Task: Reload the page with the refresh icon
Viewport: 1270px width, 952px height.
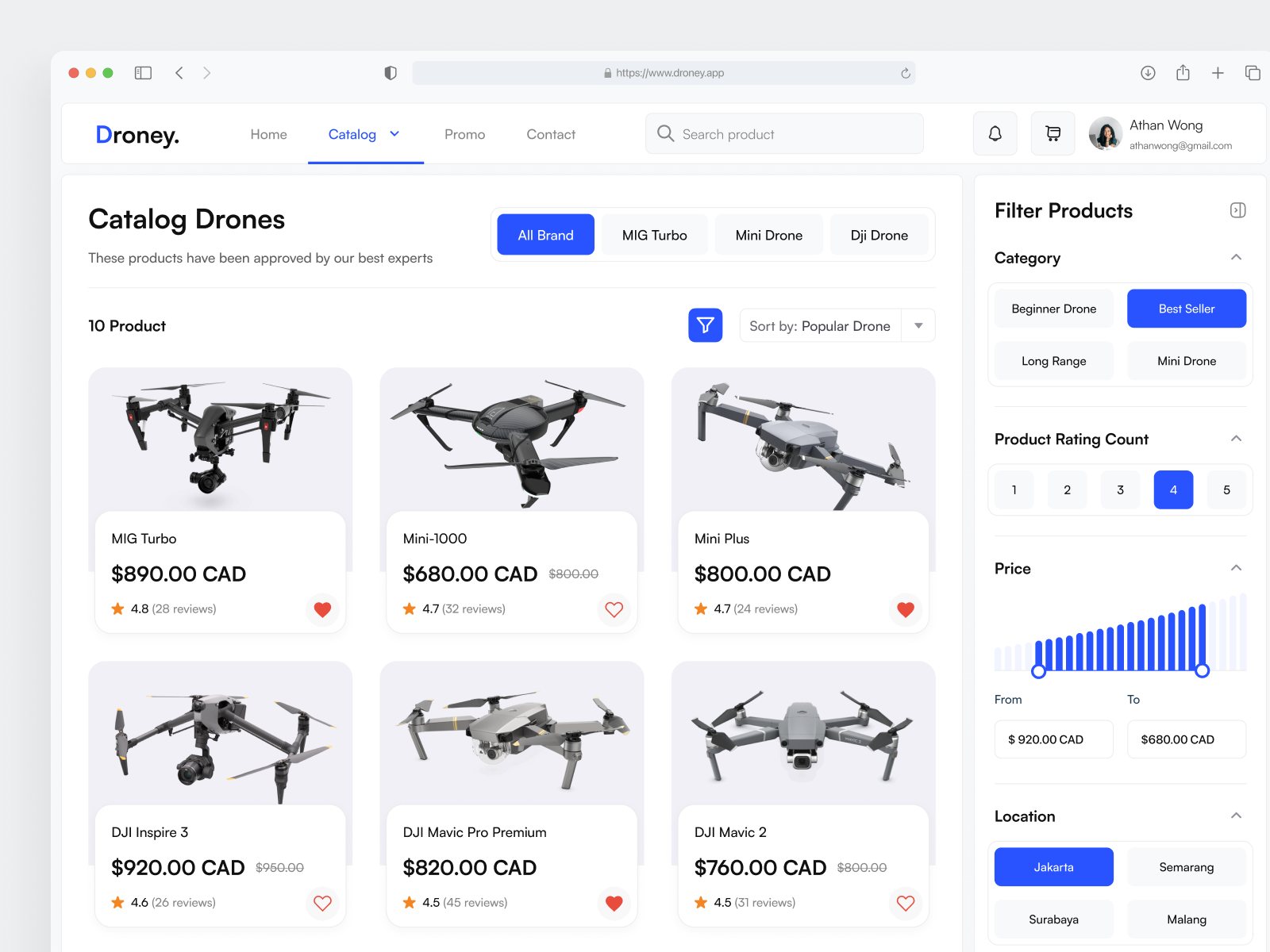Action: pos(905,72)
